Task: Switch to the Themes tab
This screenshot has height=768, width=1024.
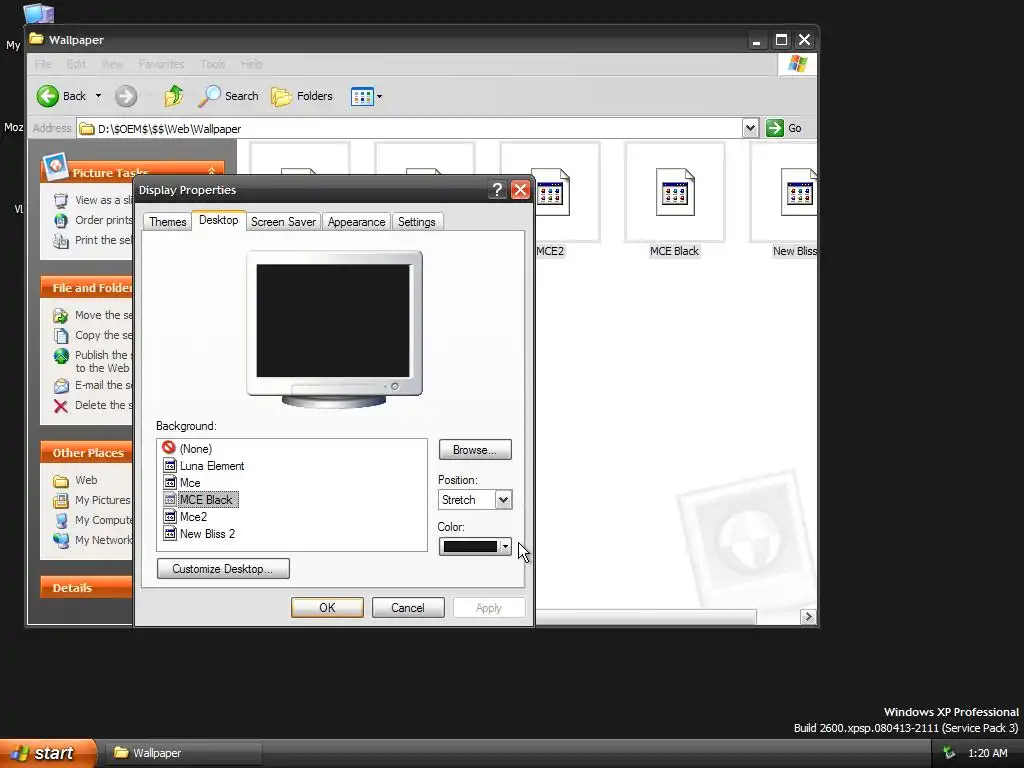Action: [167, 222]
